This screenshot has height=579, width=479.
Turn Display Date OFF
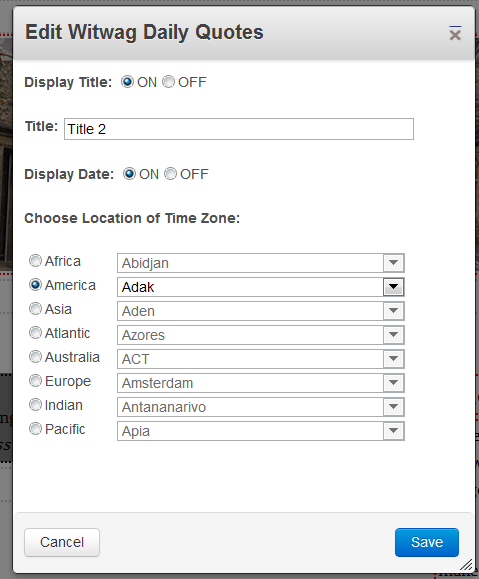[170, 174]
